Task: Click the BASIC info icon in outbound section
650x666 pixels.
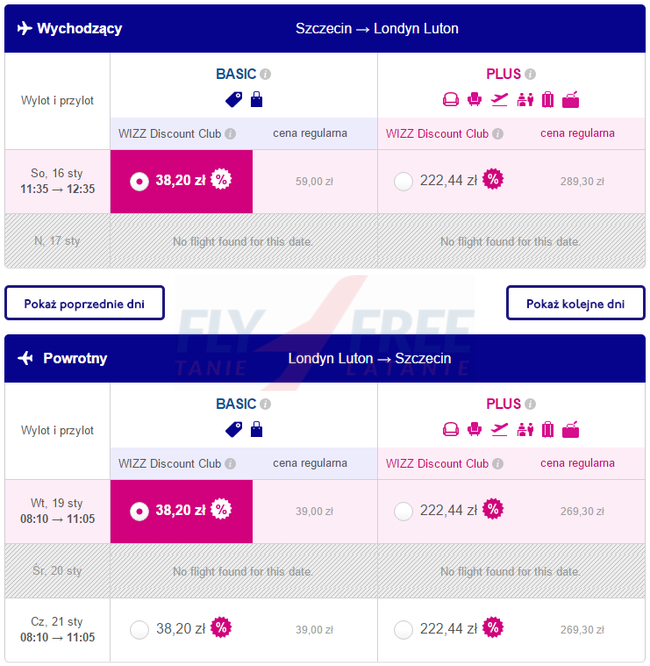Action: (x=266, y=74)
